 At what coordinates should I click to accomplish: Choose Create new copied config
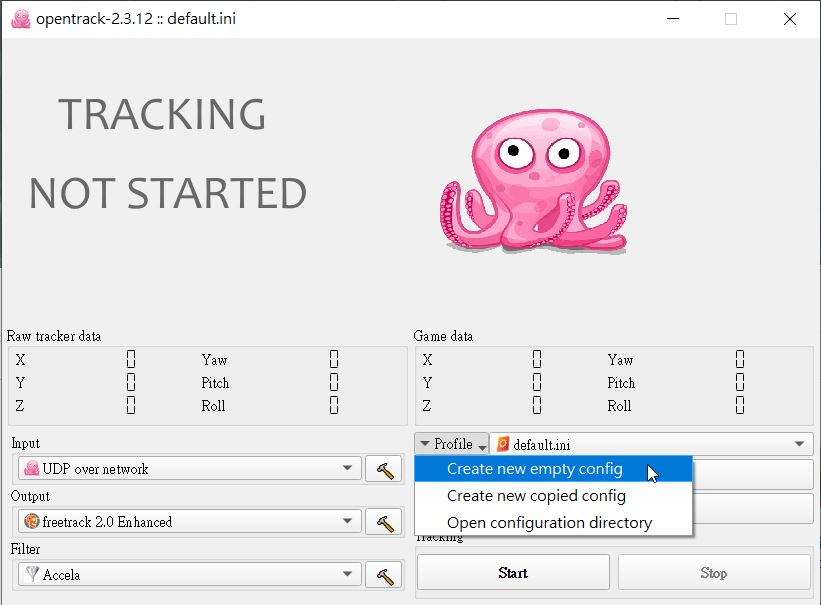[553, 496]
